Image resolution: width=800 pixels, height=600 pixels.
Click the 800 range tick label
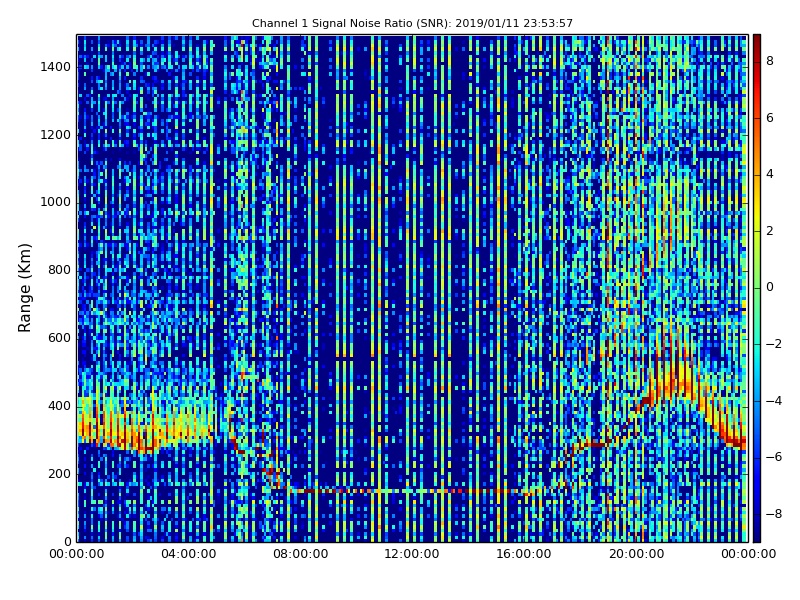tap(59, 270)
